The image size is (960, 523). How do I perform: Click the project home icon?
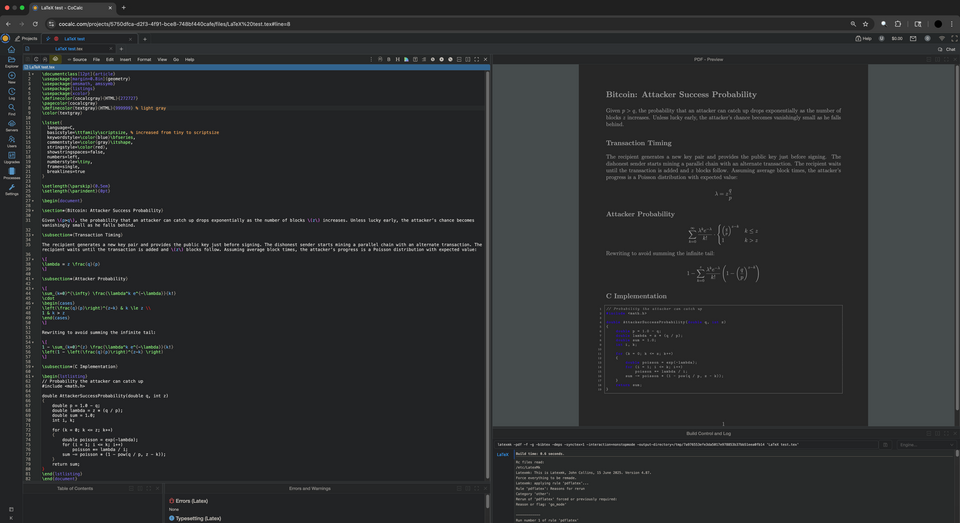click(x=11, y=49)
